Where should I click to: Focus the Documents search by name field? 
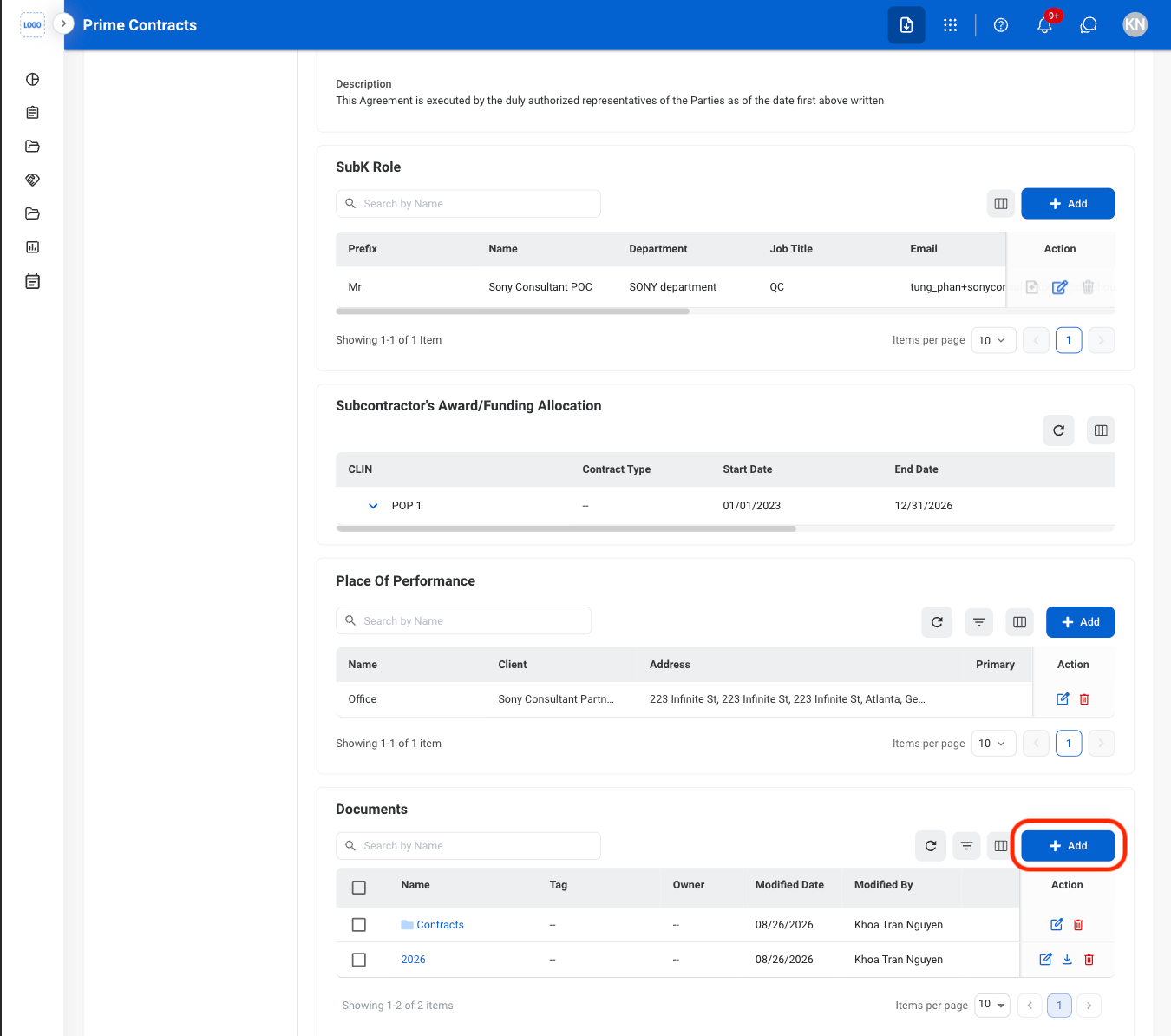pyautogui.click(x=468, y=846)
